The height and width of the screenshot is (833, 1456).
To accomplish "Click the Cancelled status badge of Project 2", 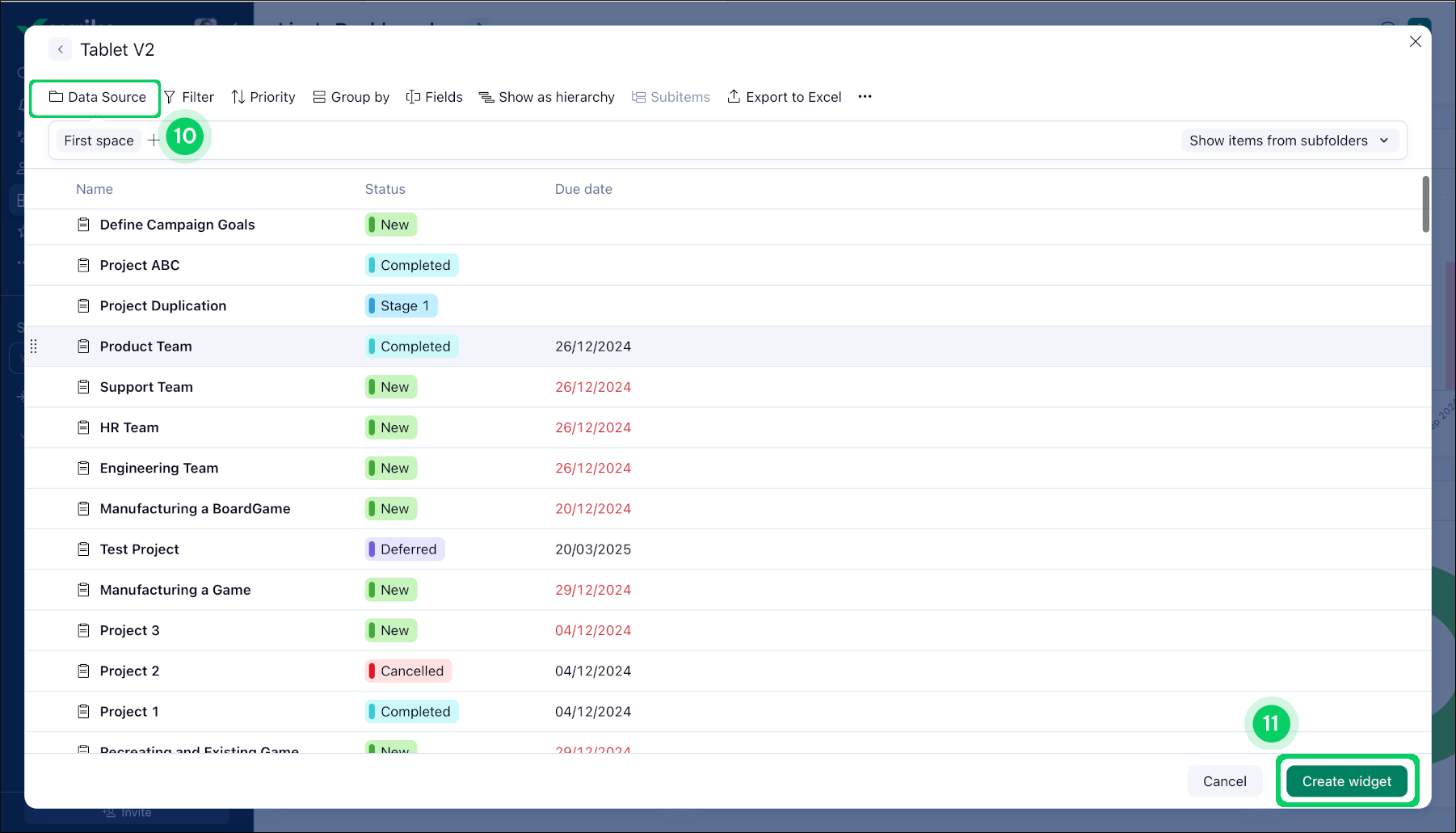I will tap(408, 671).
